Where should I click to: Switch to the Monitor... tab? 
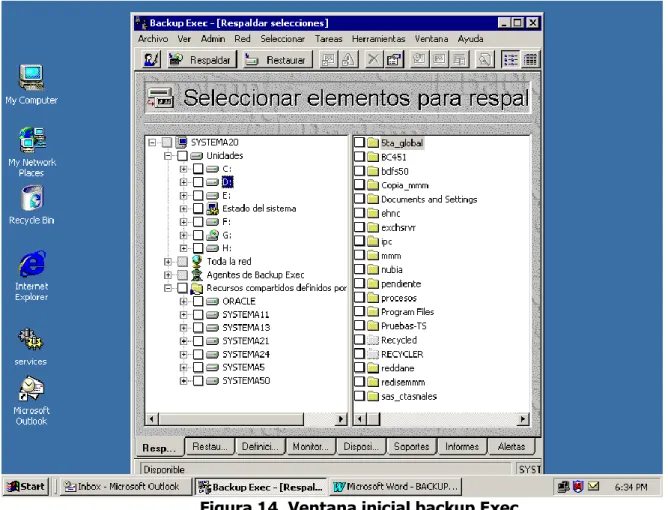coord(311,447)
